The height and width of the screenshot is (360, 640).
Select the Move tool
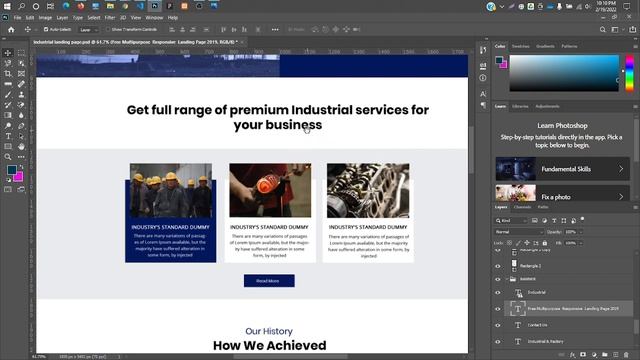8,53
